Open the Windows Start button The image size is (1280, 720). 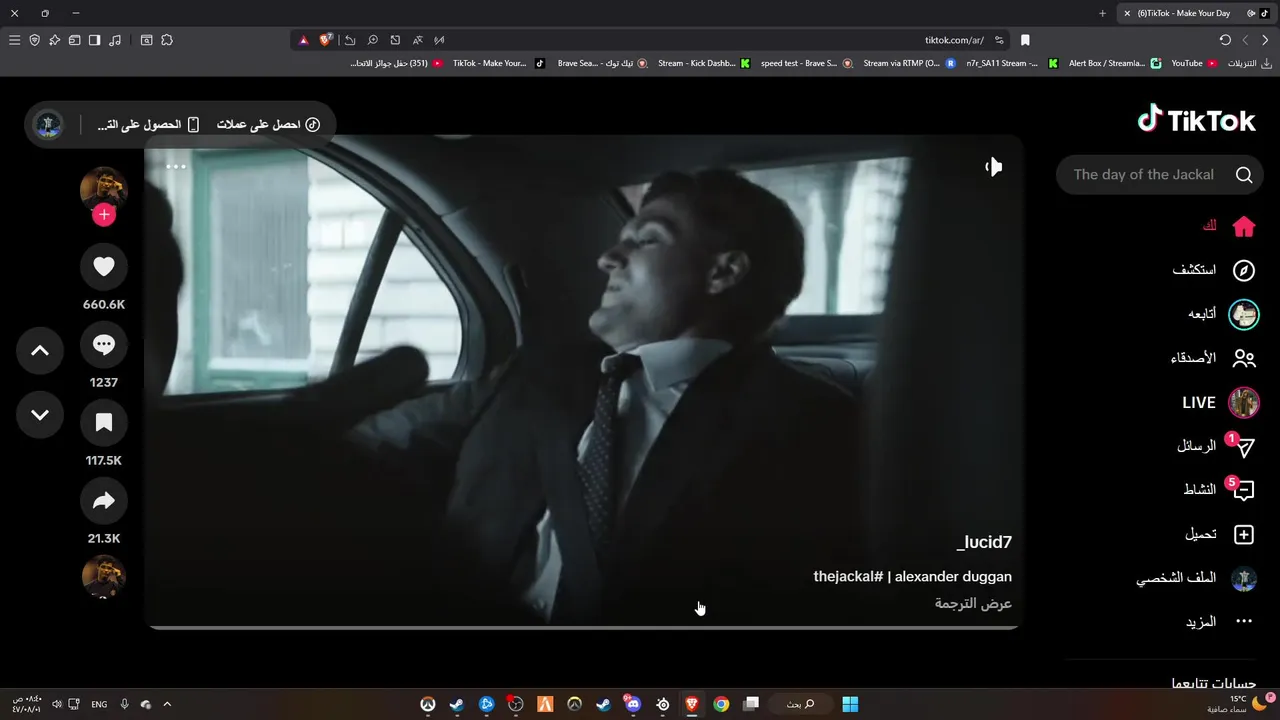tap(850, 704)
